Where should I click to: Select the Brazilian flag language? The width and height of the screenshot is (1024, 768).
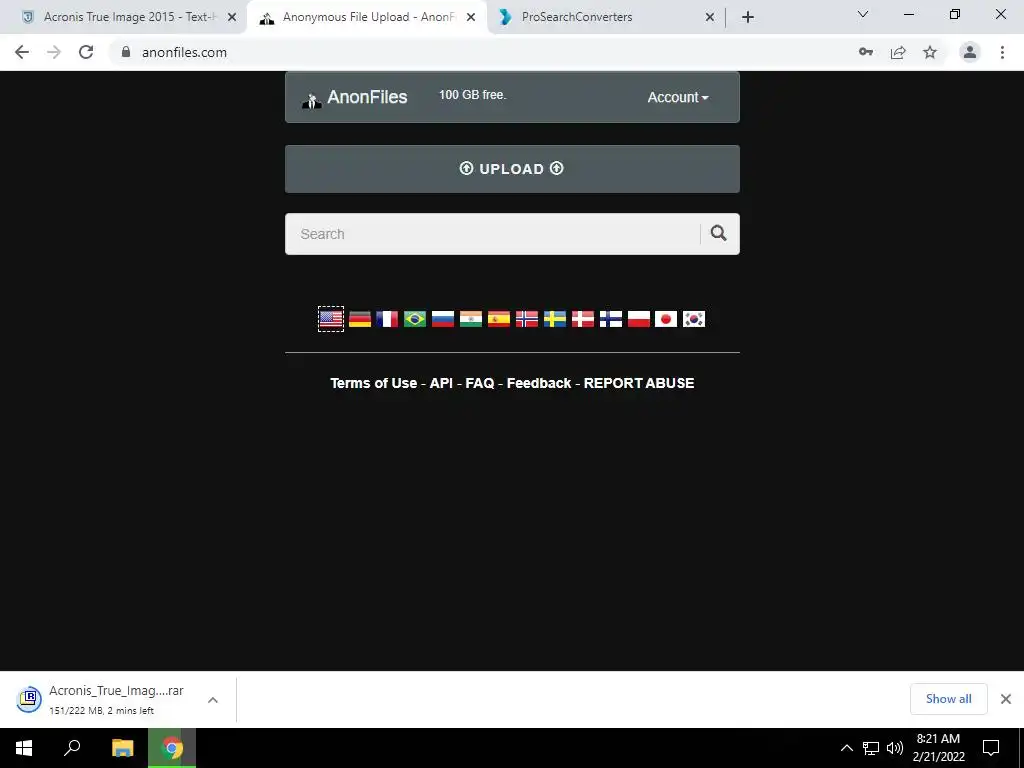click(x=415, y=319)
